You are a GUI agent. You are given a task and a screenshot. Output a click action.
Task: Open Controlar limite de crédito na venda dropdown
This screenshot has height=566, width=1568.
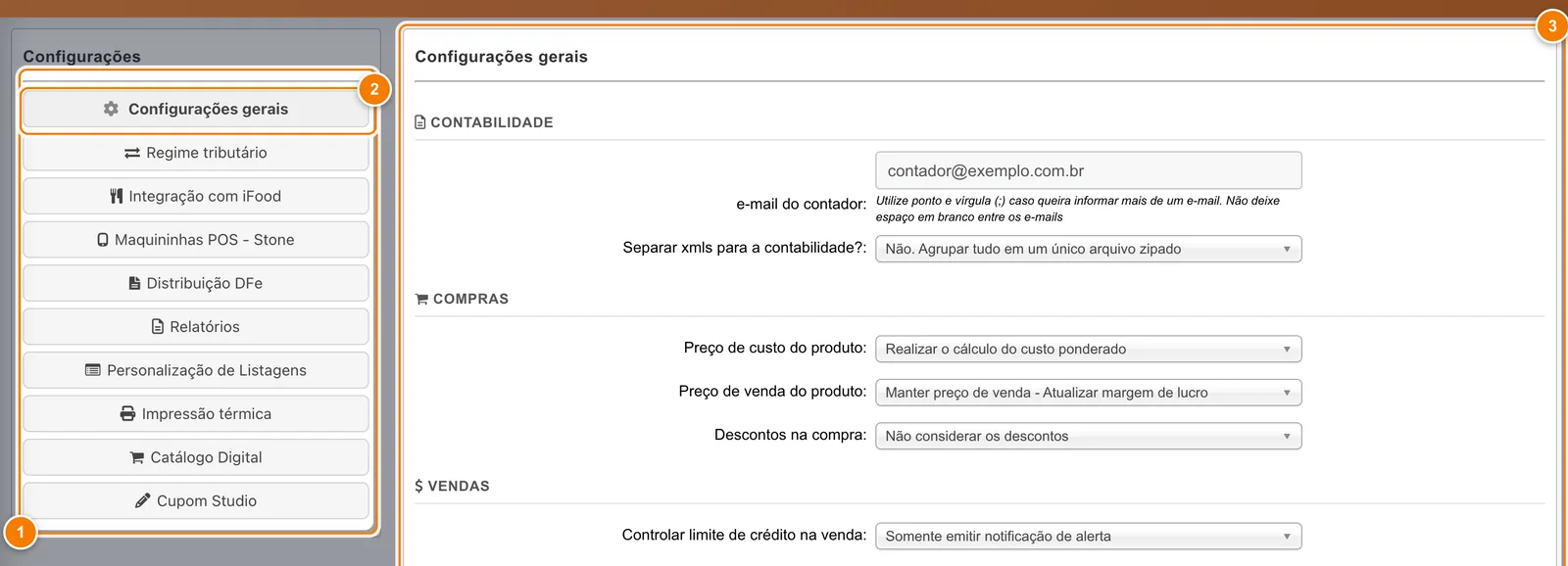(1089, 536)
